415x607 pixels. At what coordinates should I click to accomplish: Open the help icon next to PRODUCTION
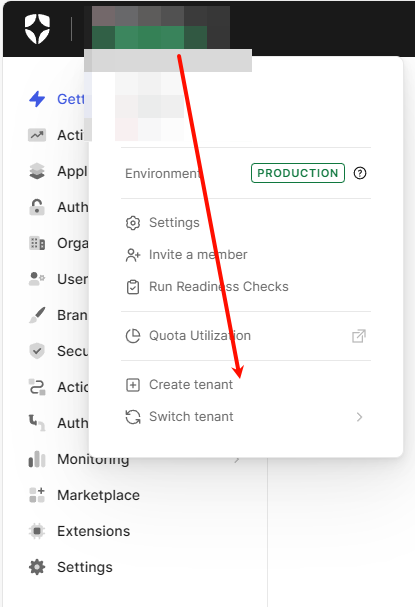point(360,173)
